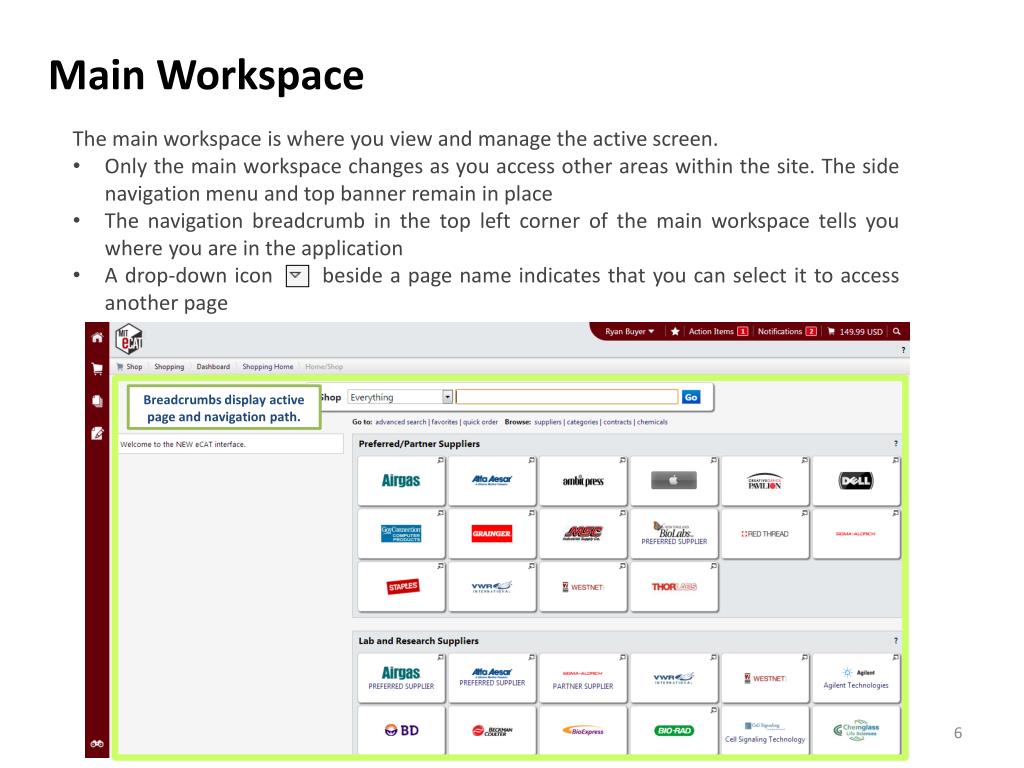This screenshot has height=768, width=1024.
Task: Browse by suppliers link
Action: tap(547, 422)
